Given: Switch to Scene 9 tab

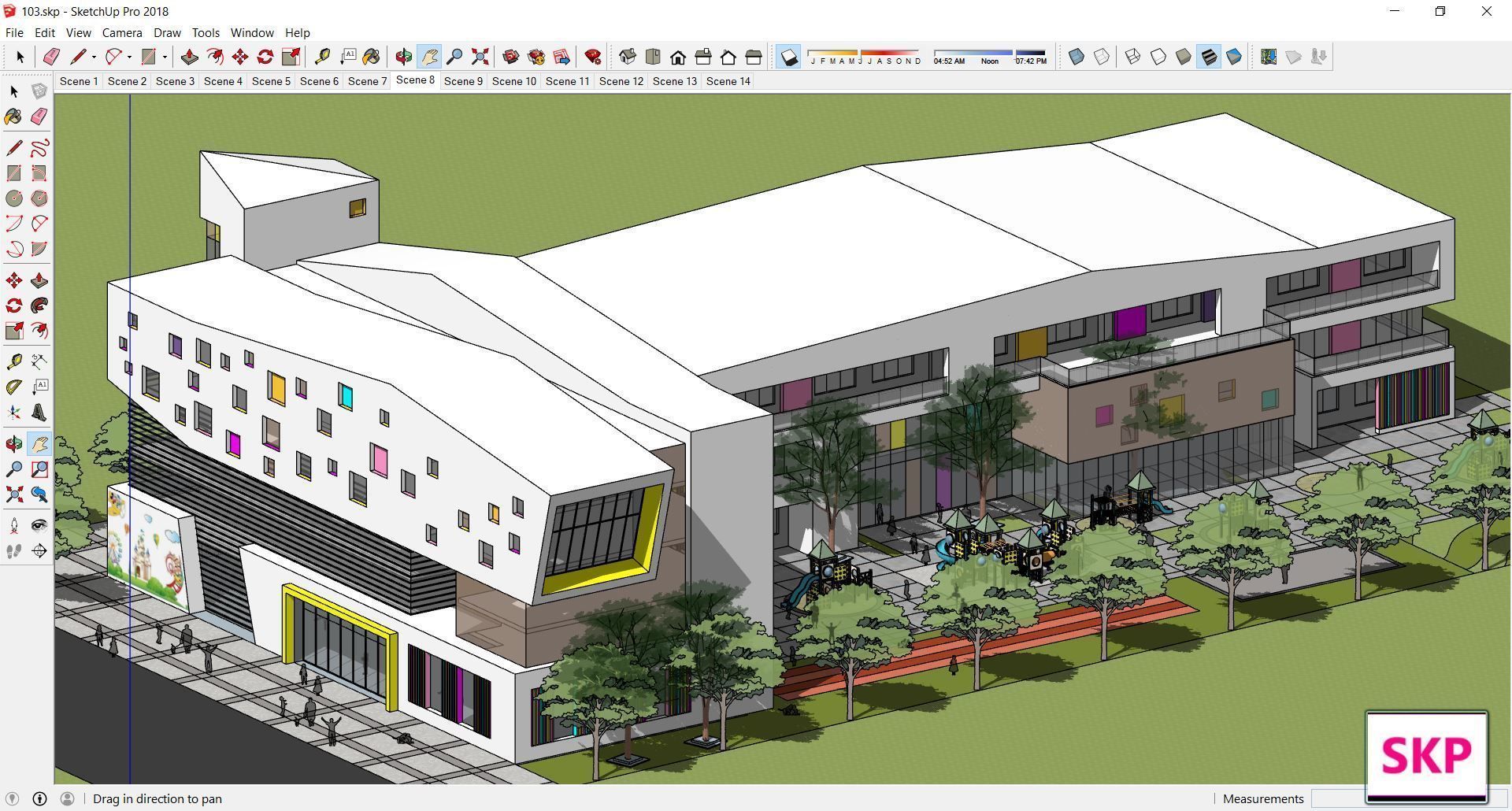Looking at the screenshot, I should click(x=463, y=81).
